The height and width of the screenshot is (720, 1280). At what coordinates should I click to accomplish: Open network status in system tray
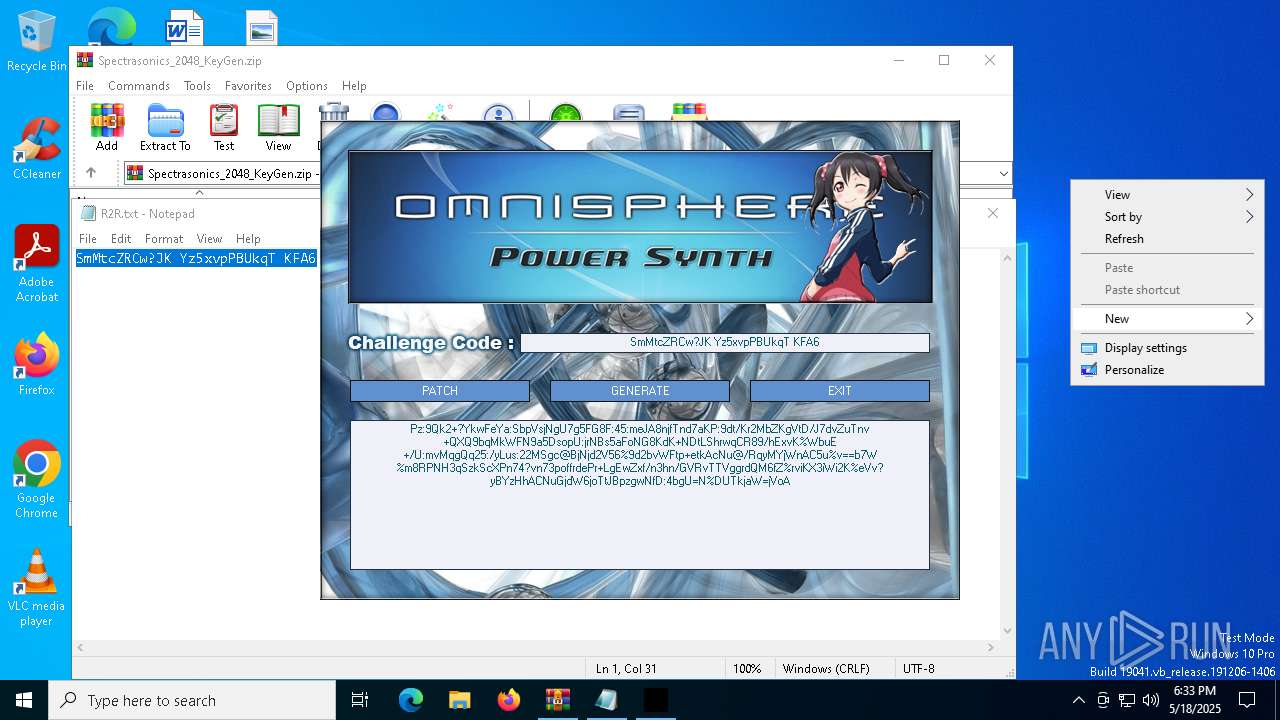pyautogui.click(x=1127, y=700)
